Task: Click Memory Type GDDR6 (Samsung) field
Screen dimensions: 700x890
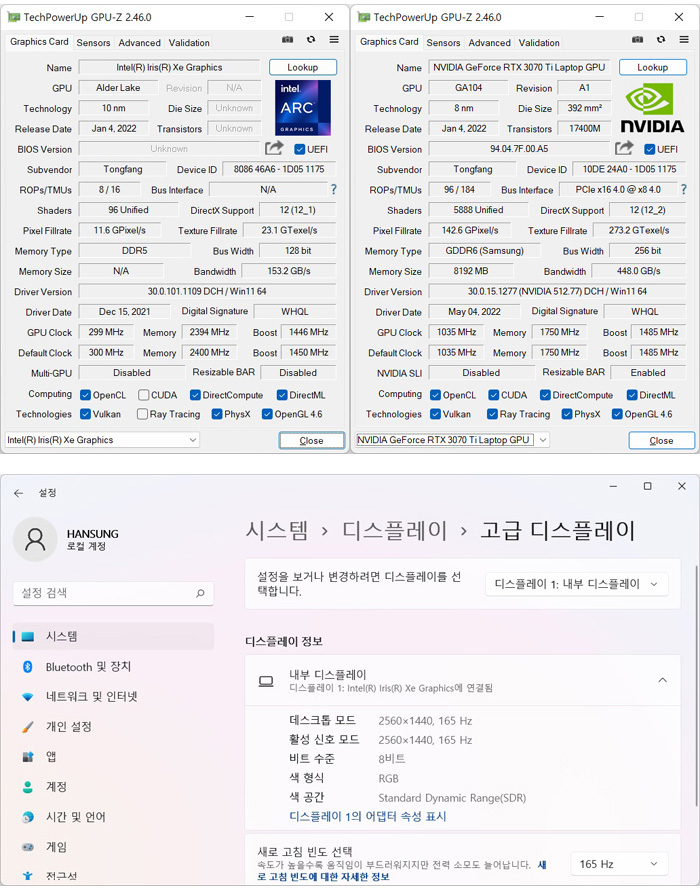Action: 484,250
